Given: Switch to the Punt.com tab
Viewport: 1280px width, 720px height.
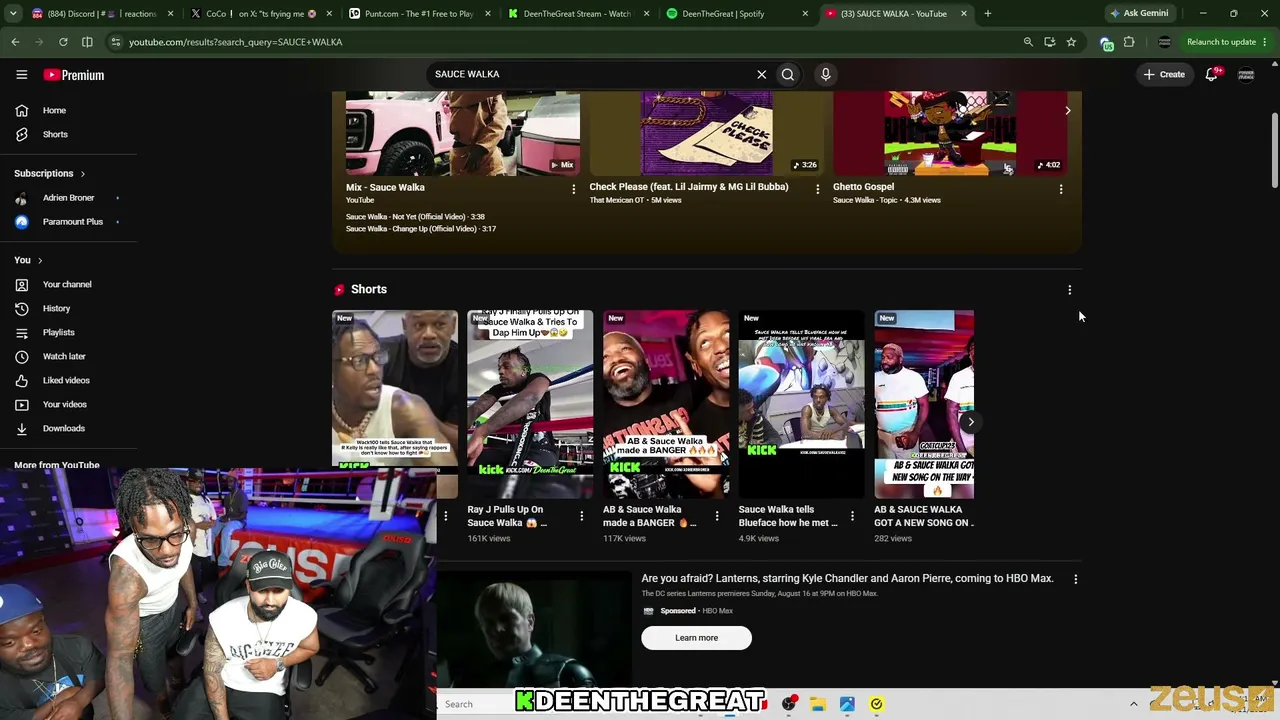Looking at the screenshot, I should tap(420, 14).
